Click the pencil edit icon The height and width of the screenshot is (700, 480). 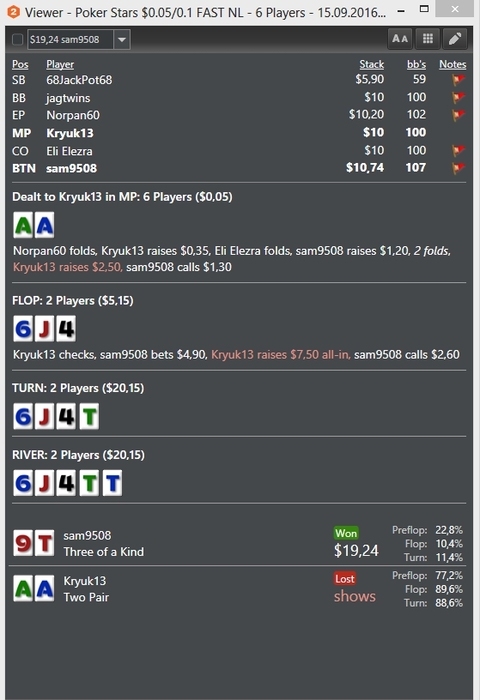coord(455,39)
